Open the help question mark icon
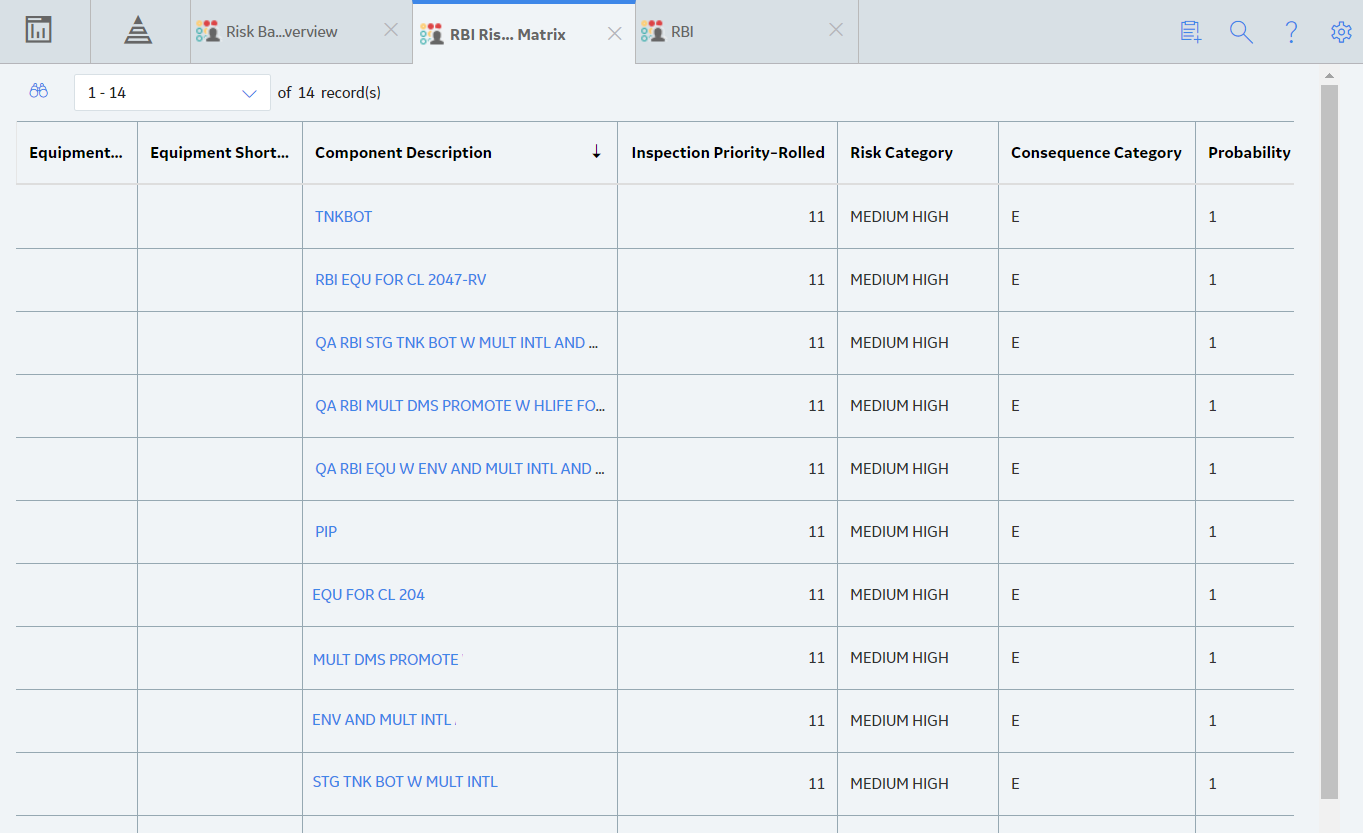This screenshot has height=833, width=1363. 1291,32
